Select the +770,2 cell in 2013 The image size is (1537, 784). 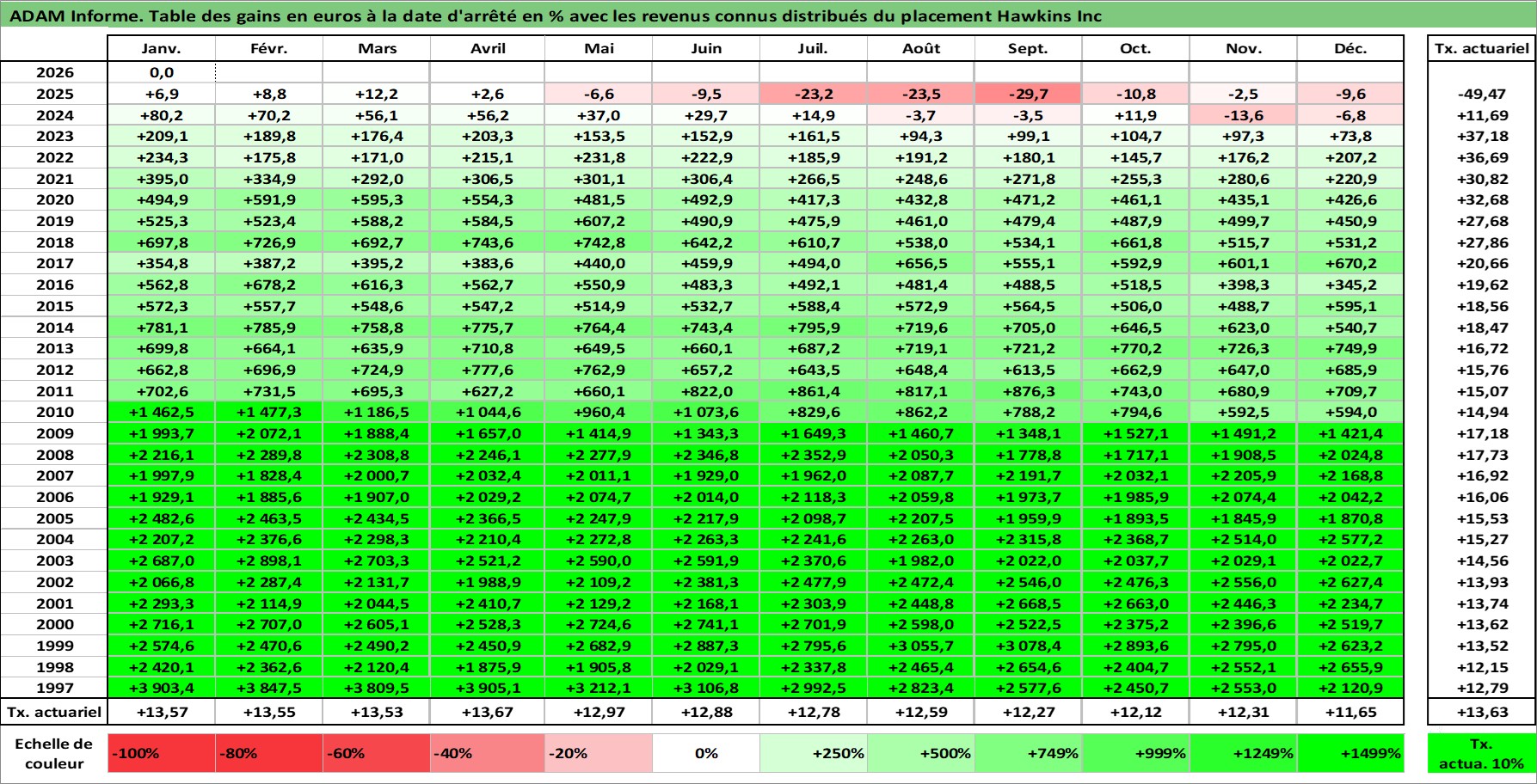(x=1136, y=348)
